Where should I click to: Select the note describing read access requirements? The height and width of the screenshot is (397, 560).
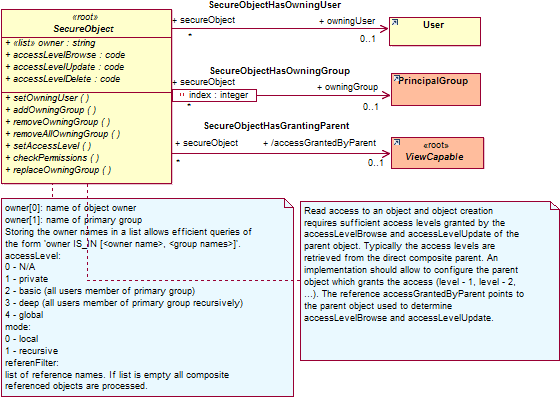point(430,281)
